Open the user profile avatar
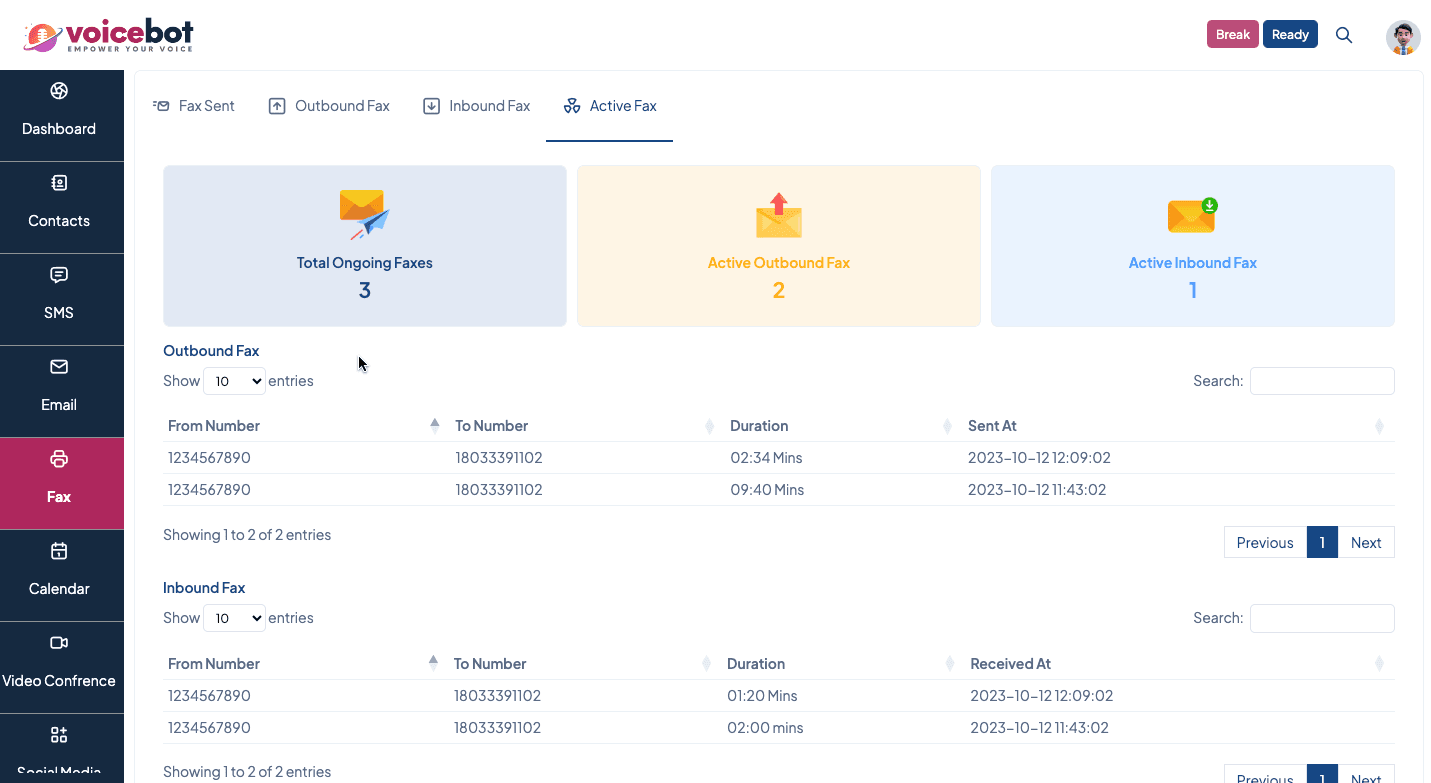 pyautogui.click(x=1403, y=37)
